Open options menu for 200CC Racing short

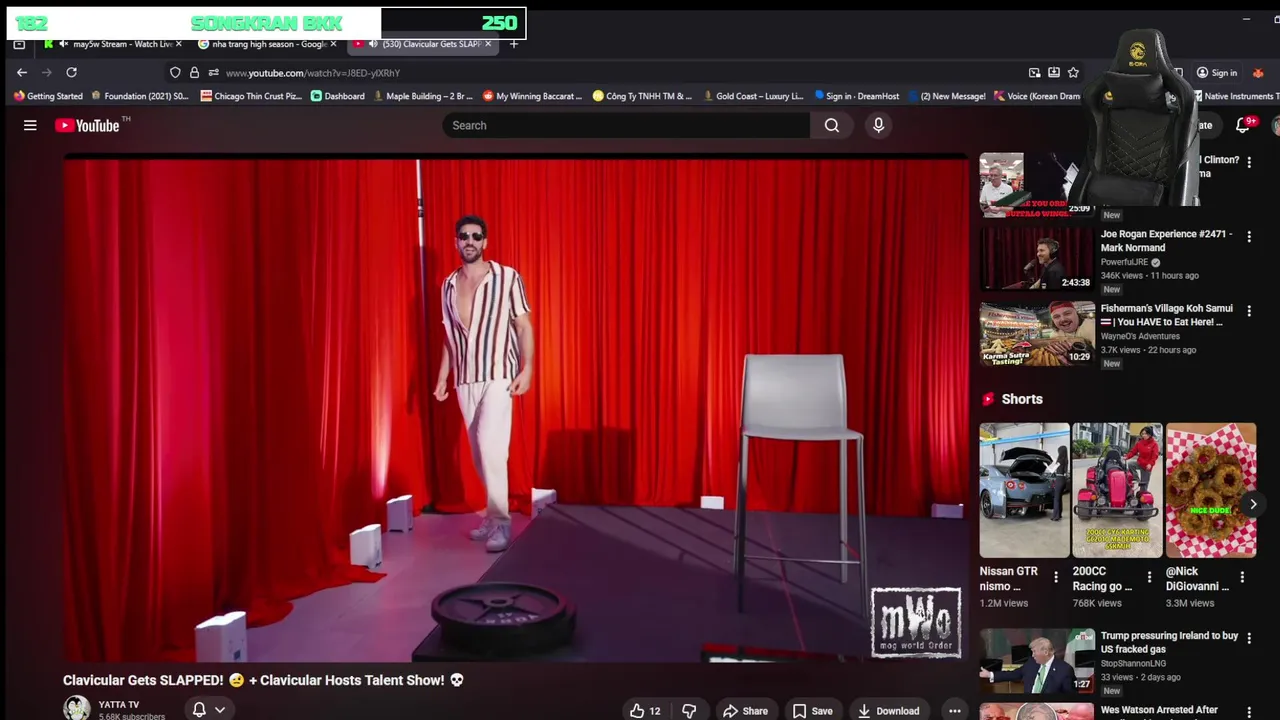point(1149,577)
